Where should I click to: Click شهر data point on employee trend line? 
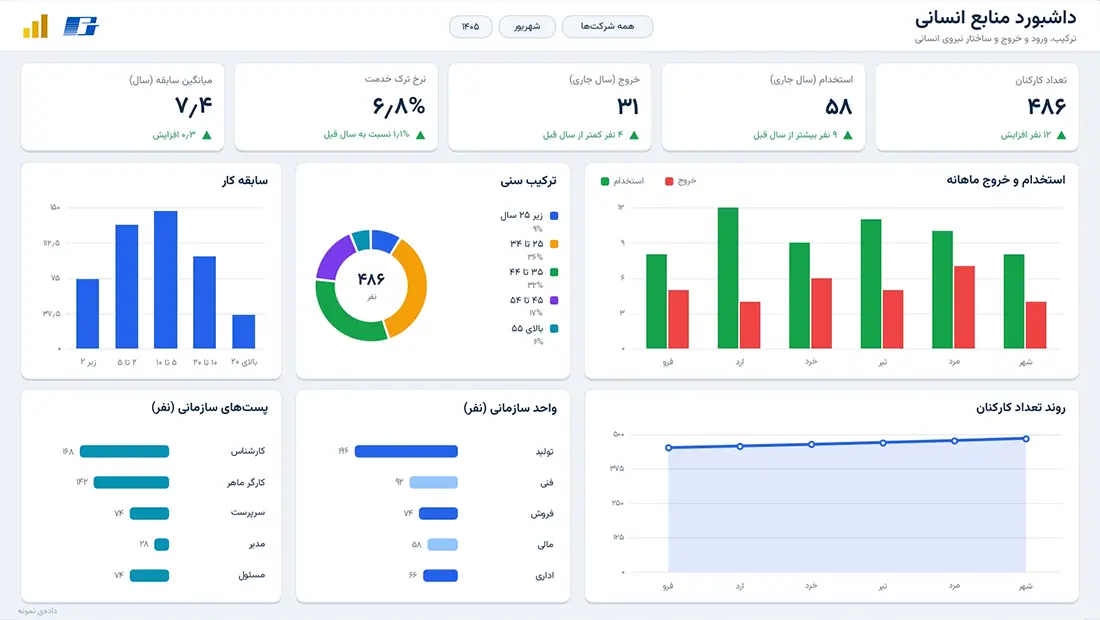click(1026, 439)
